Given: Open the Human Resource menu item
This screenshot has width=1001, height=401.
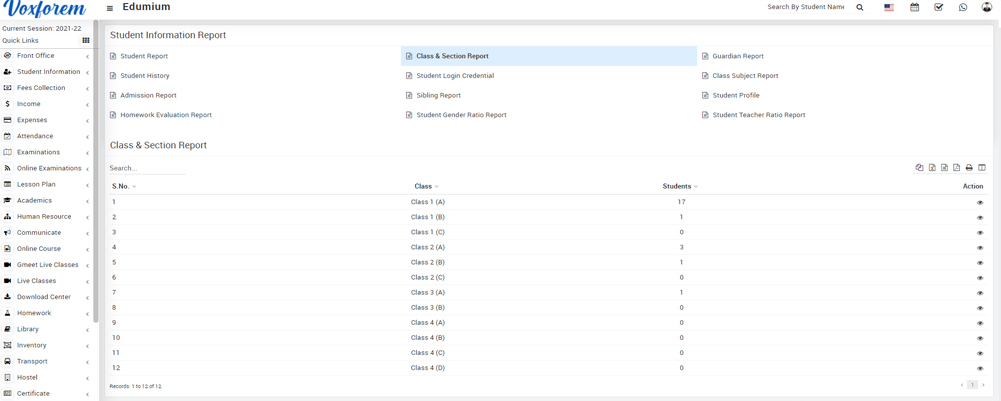Looking at the screenshot, I should tap(44, 216).
